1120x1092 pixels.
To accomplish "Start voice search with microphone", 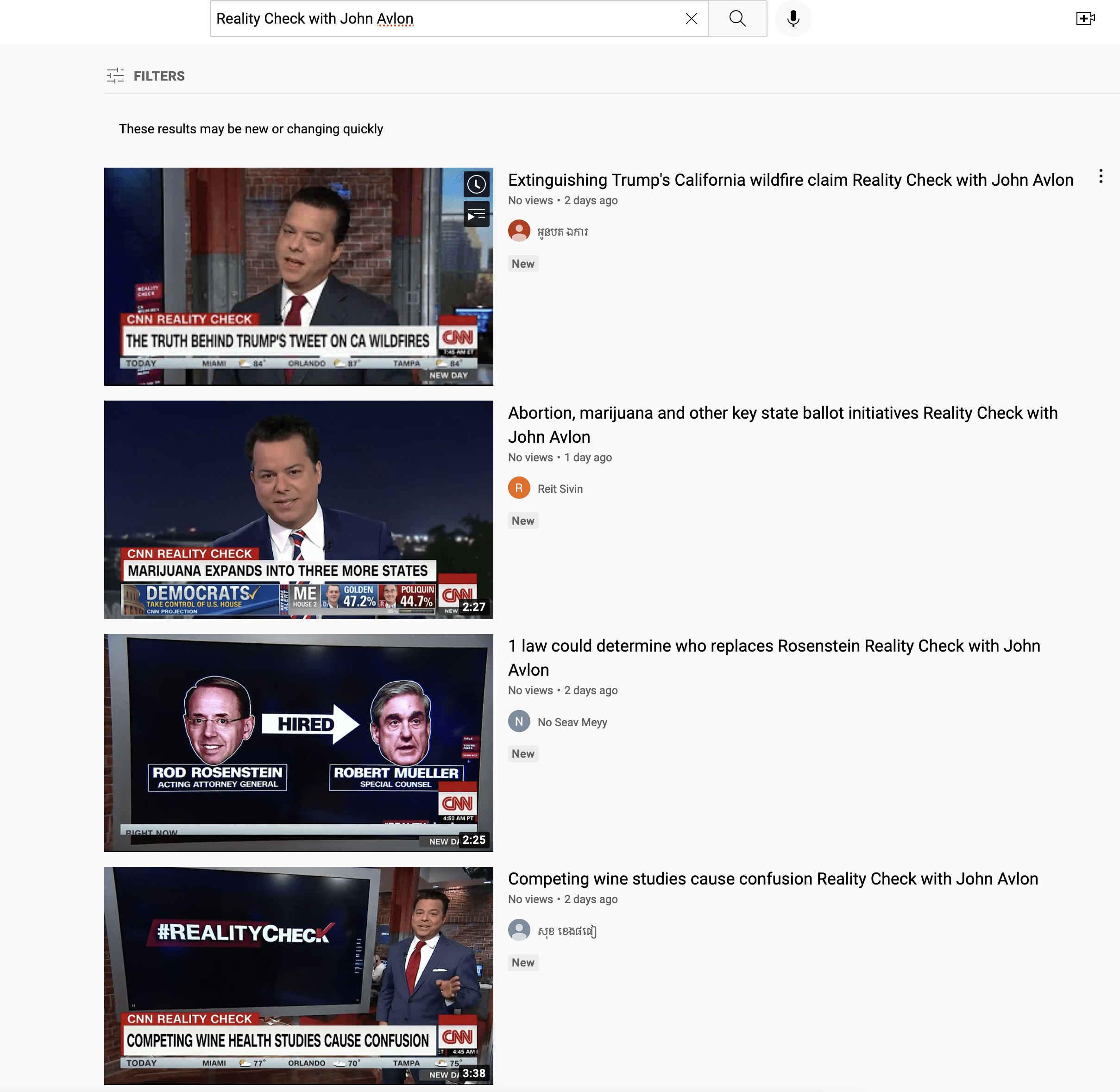I will pyautogui.click(x=793, y=19).
